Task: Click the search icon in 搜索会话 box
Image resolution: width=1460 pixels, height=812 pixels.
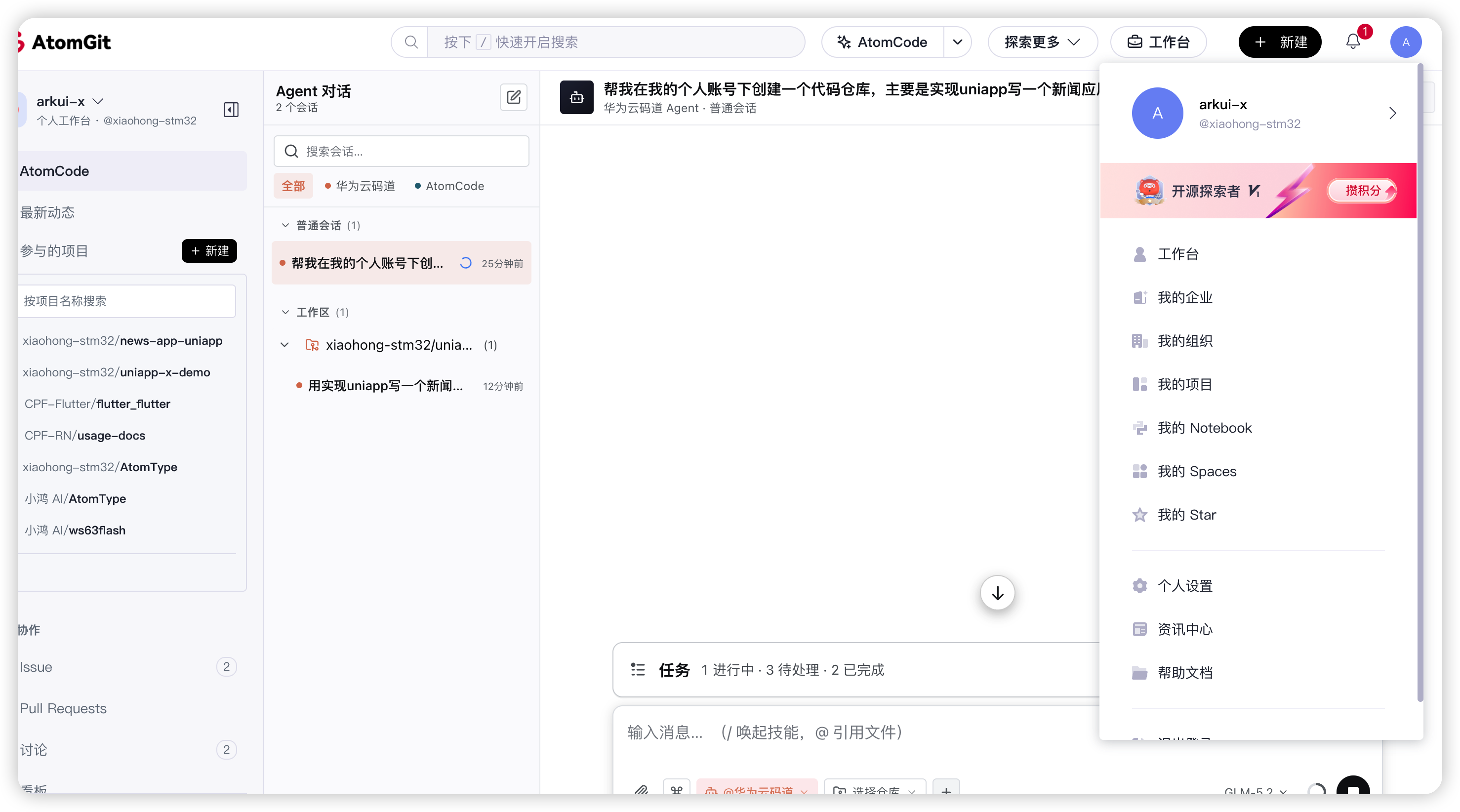Action: [291, 151]
